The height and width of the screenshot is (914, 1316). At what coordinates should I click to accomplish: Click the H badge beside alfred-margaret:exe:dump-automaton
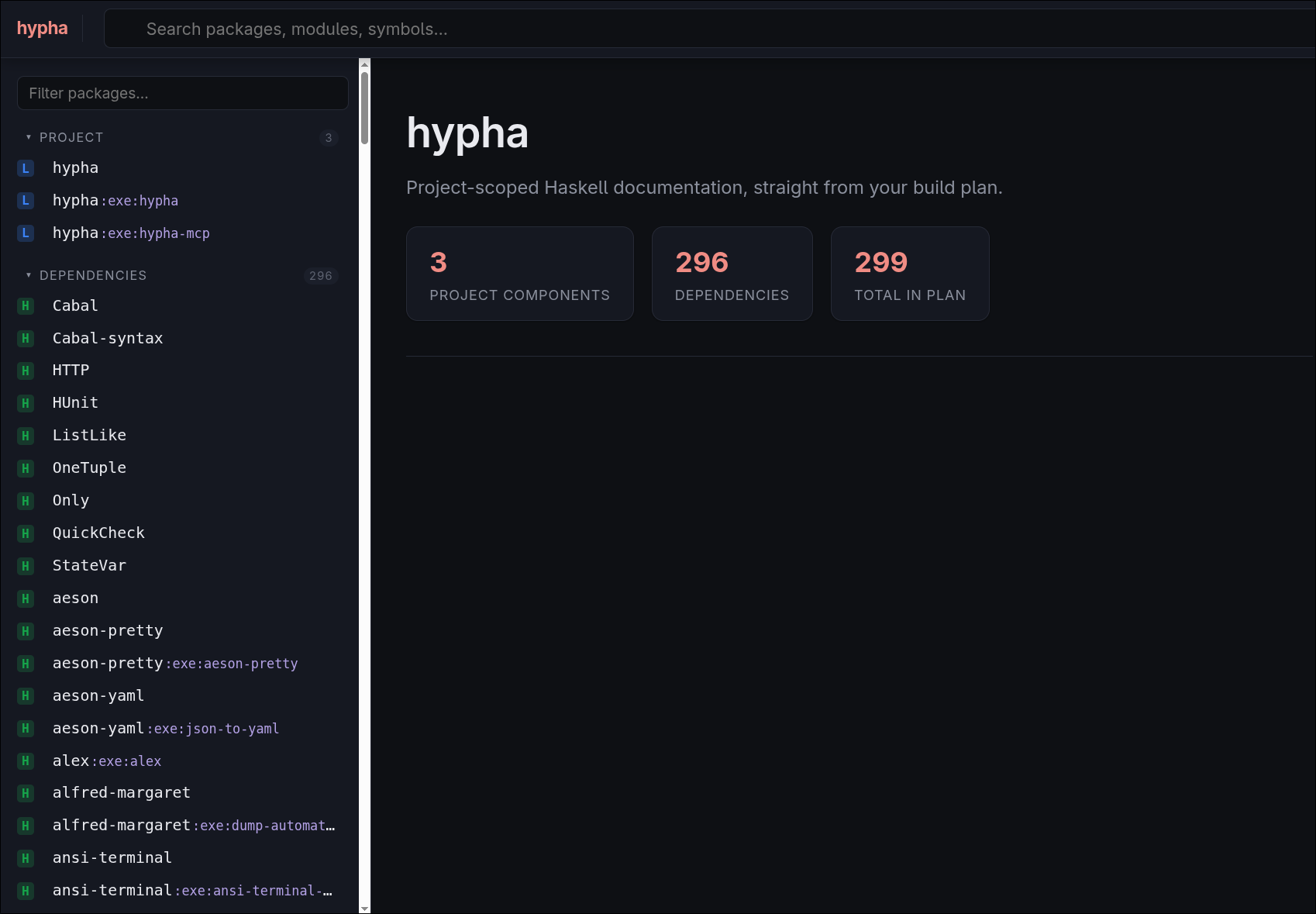pos(26,826)
